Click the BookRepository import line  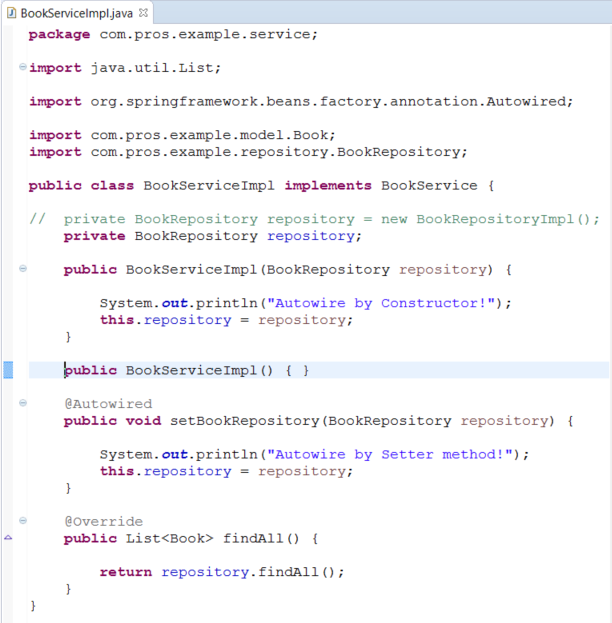click(x=248, y=152)
